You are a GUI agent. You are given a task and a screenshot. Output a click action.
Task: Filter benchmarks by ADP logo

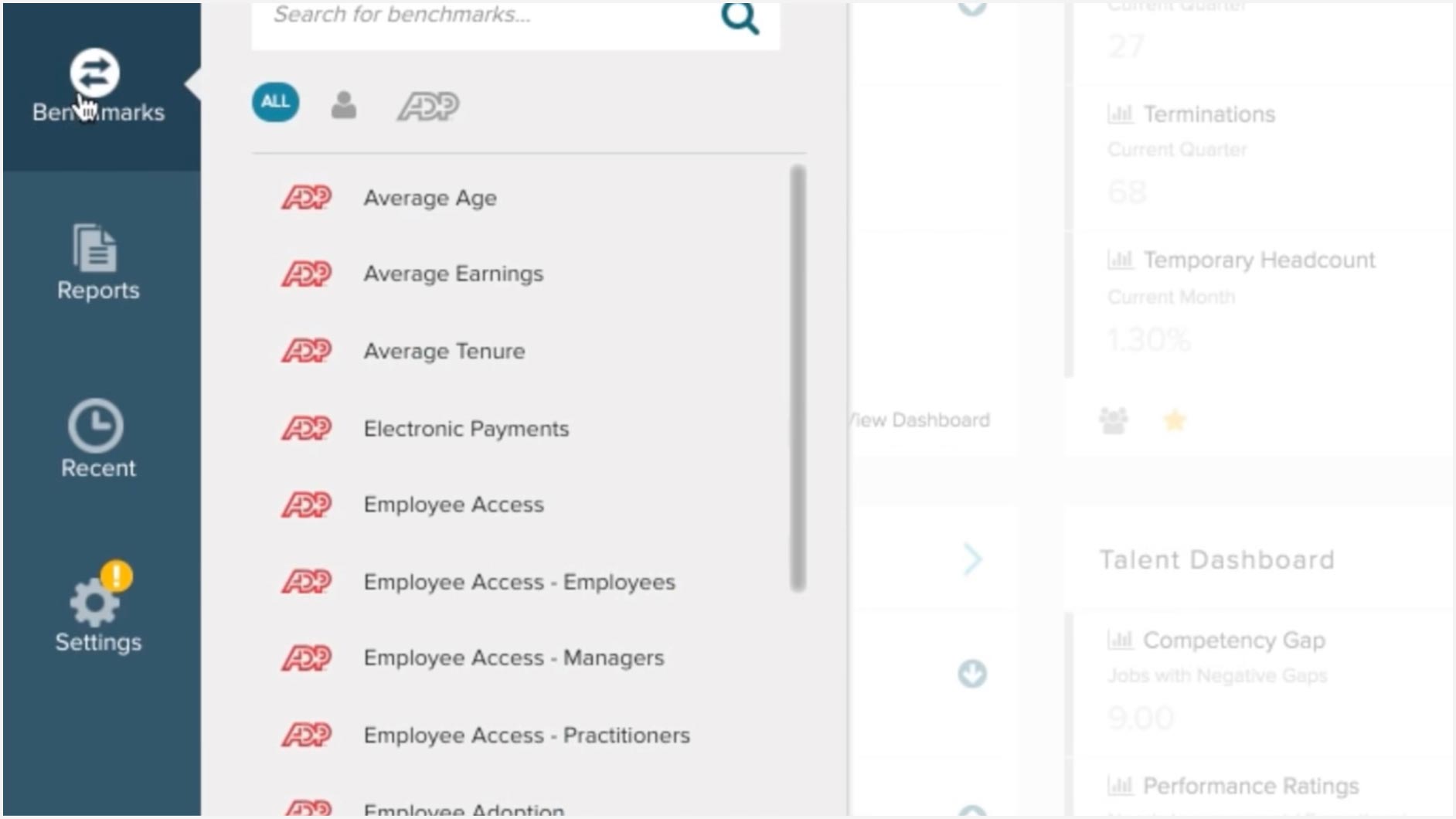(428, 106)
